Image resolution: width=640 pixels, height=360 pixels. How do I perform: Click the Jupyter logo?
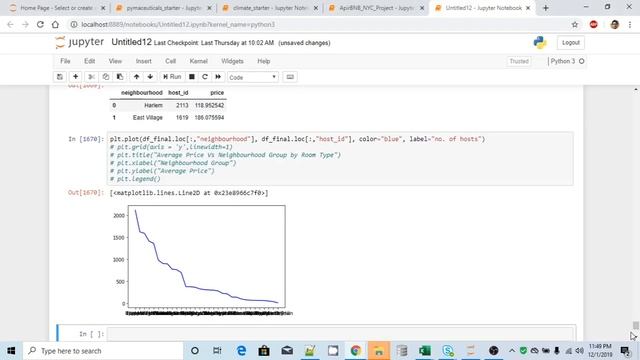(80, 42)
